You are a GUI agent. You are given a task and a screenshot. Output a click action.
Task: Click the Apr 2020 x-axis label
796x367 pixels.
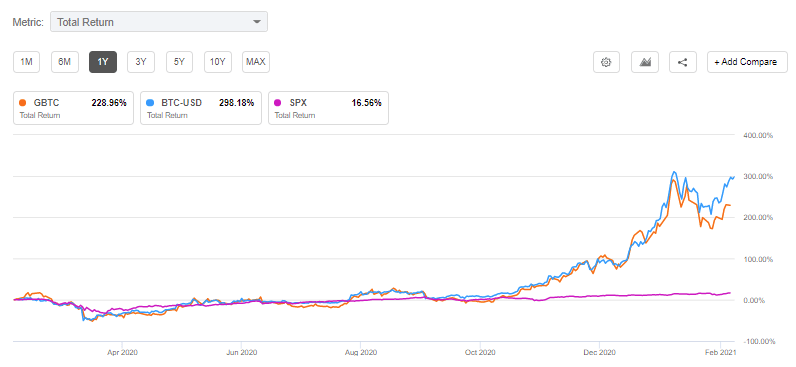point(122,352)
